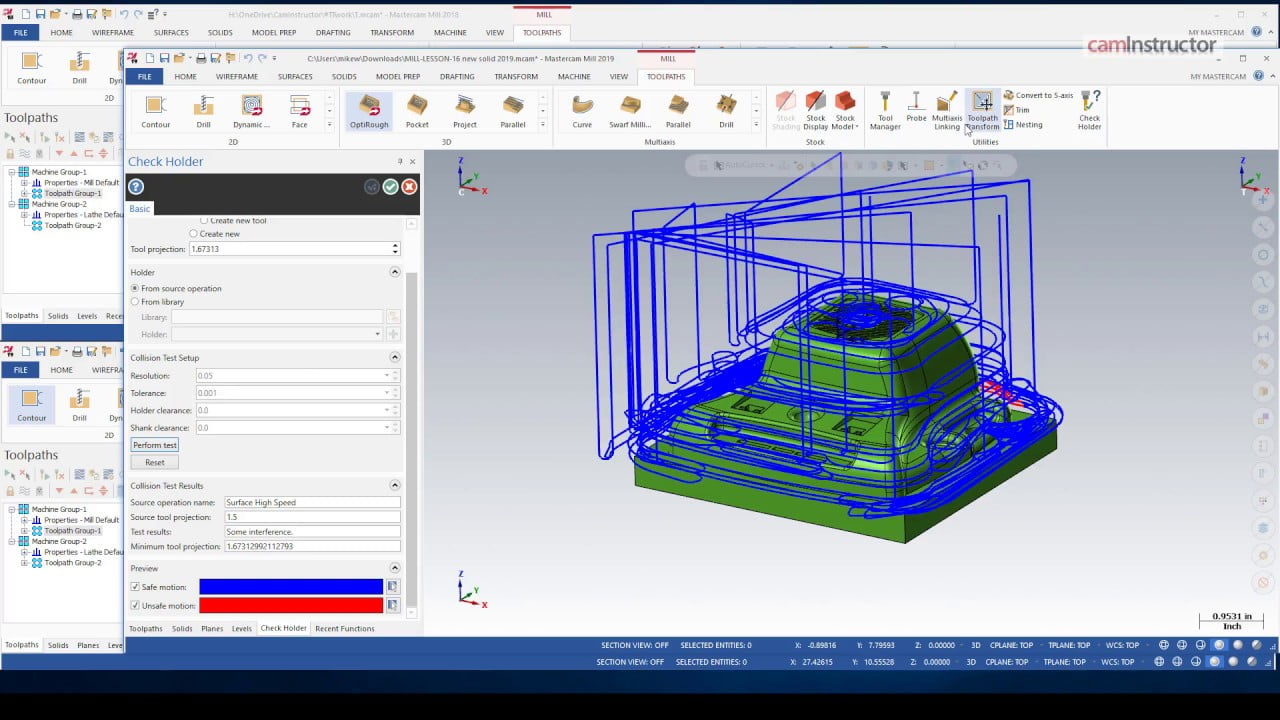Open the FILE menu in front window
Viewport: 1280px width, 720px height.
[144, 77]
